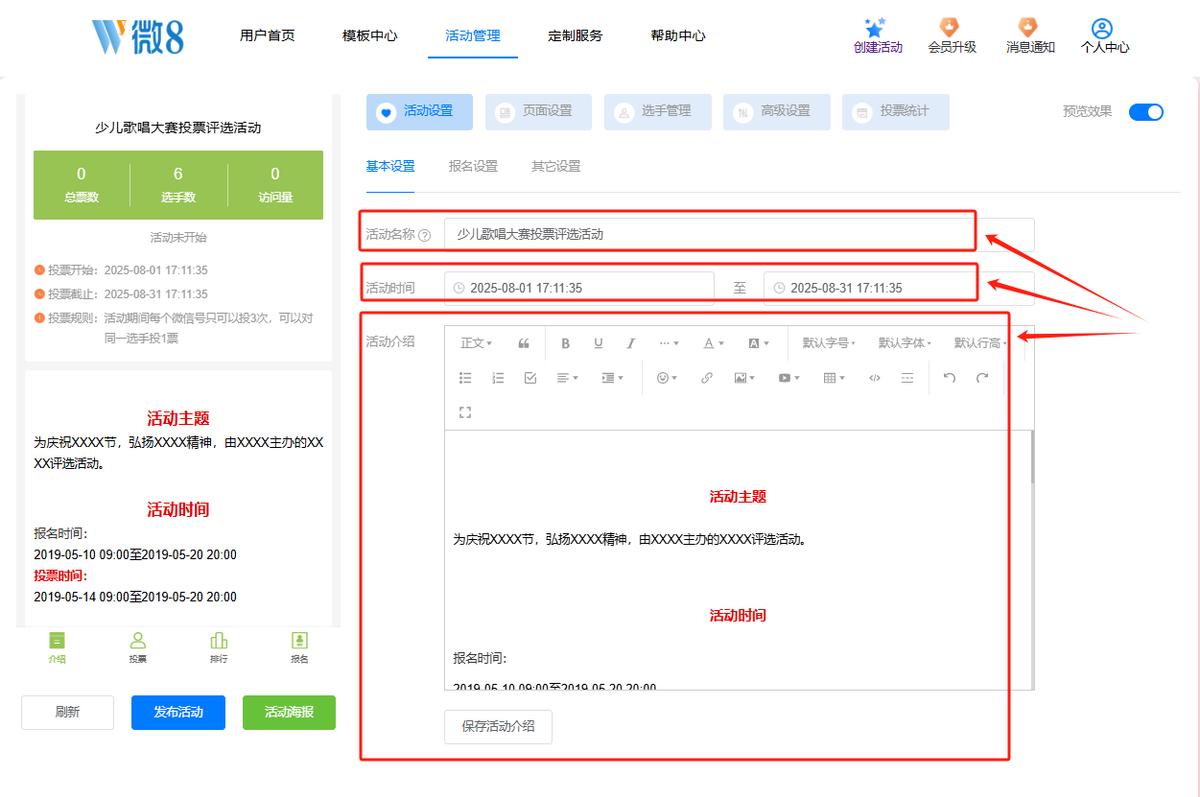
Task: Open the indent dropdown
Action: [x=612, y=378]
